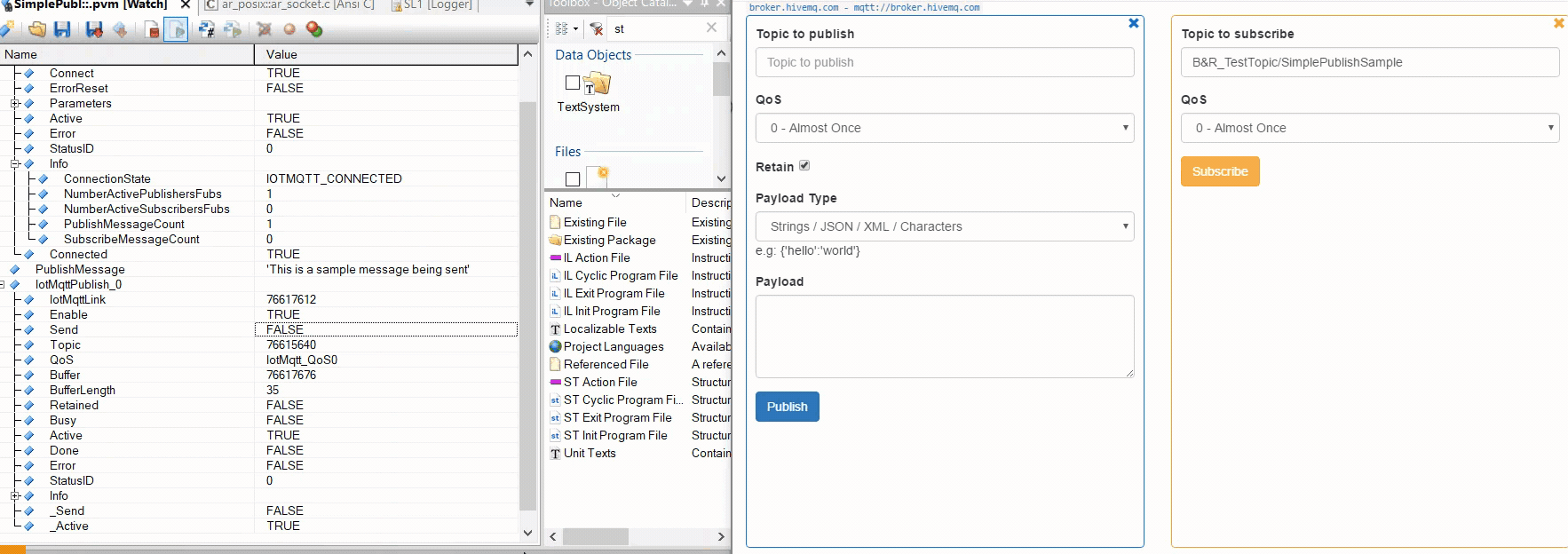Click the ErrorReset variable row
Image resolution: width=1568 pixels, height=554 pixels.
click(259, 88)
